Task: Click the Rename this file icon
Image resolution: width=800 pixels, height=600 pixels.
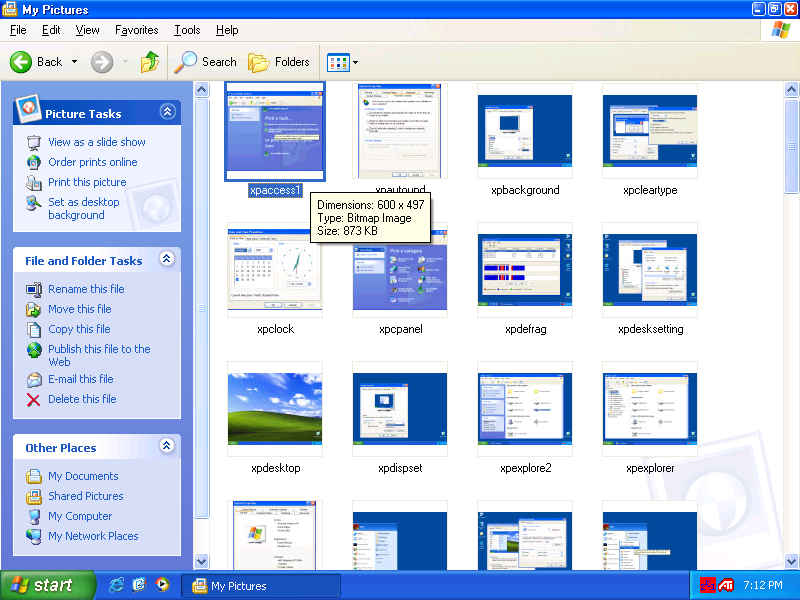Action: (x=34, y=289)
